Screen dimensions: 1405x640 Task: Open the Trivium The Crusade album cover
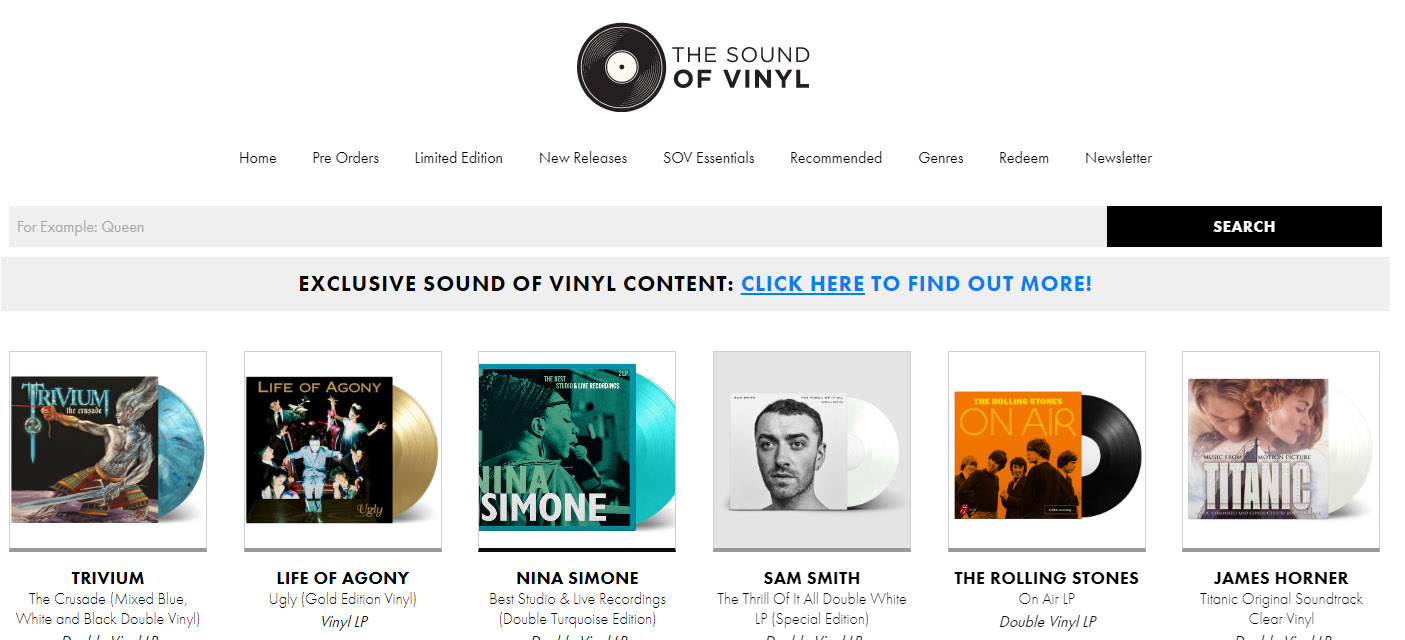108,449
